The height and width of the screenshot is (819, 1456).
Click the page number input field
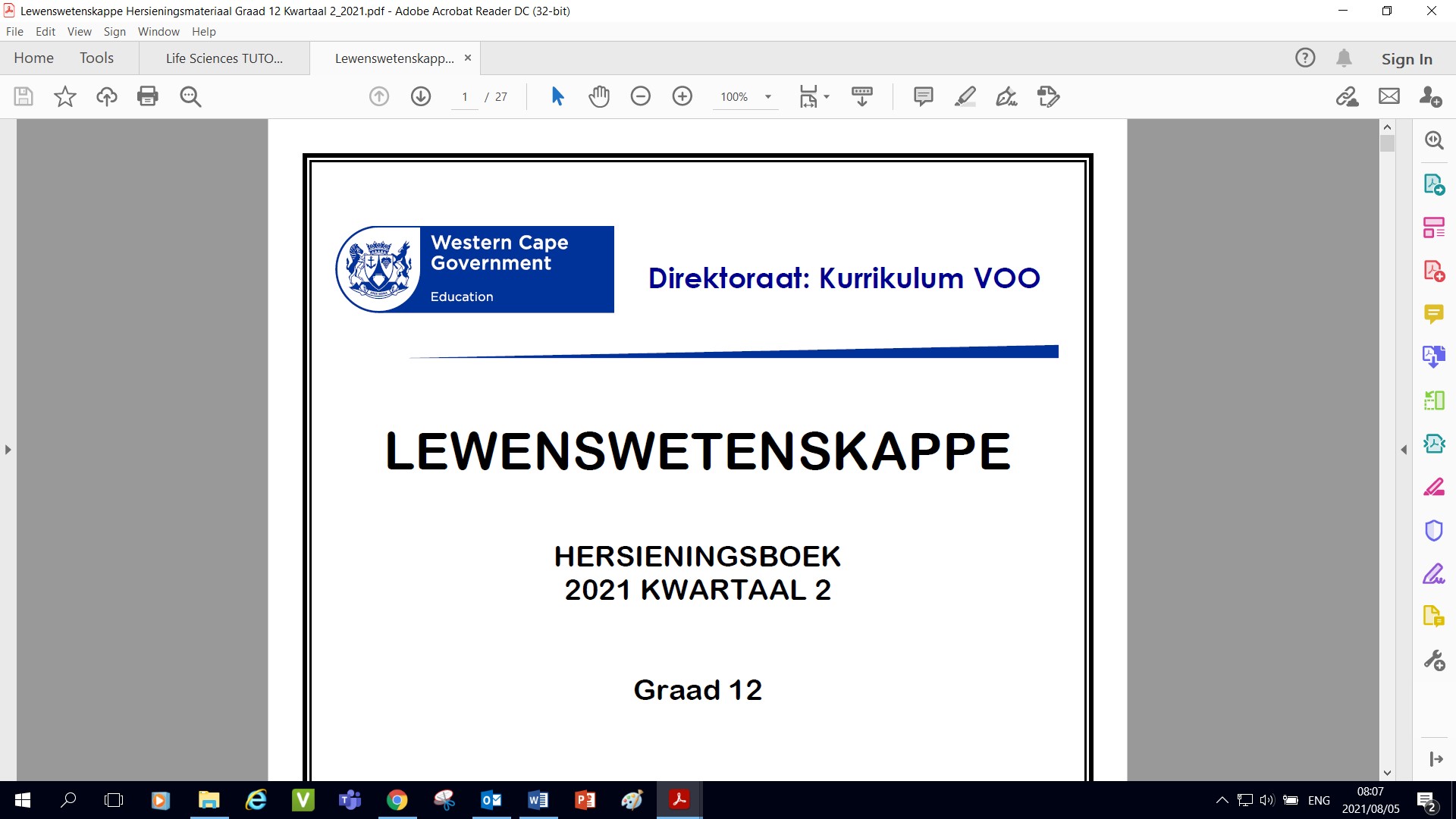465,97
